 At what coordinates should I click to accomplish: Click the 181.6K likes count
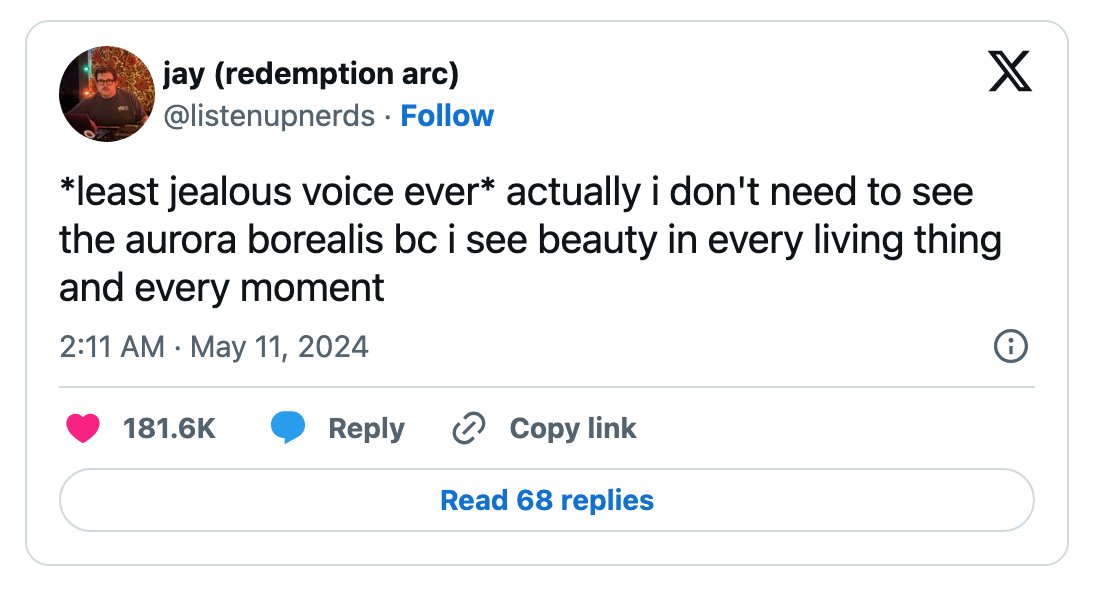tap(169, 429)
